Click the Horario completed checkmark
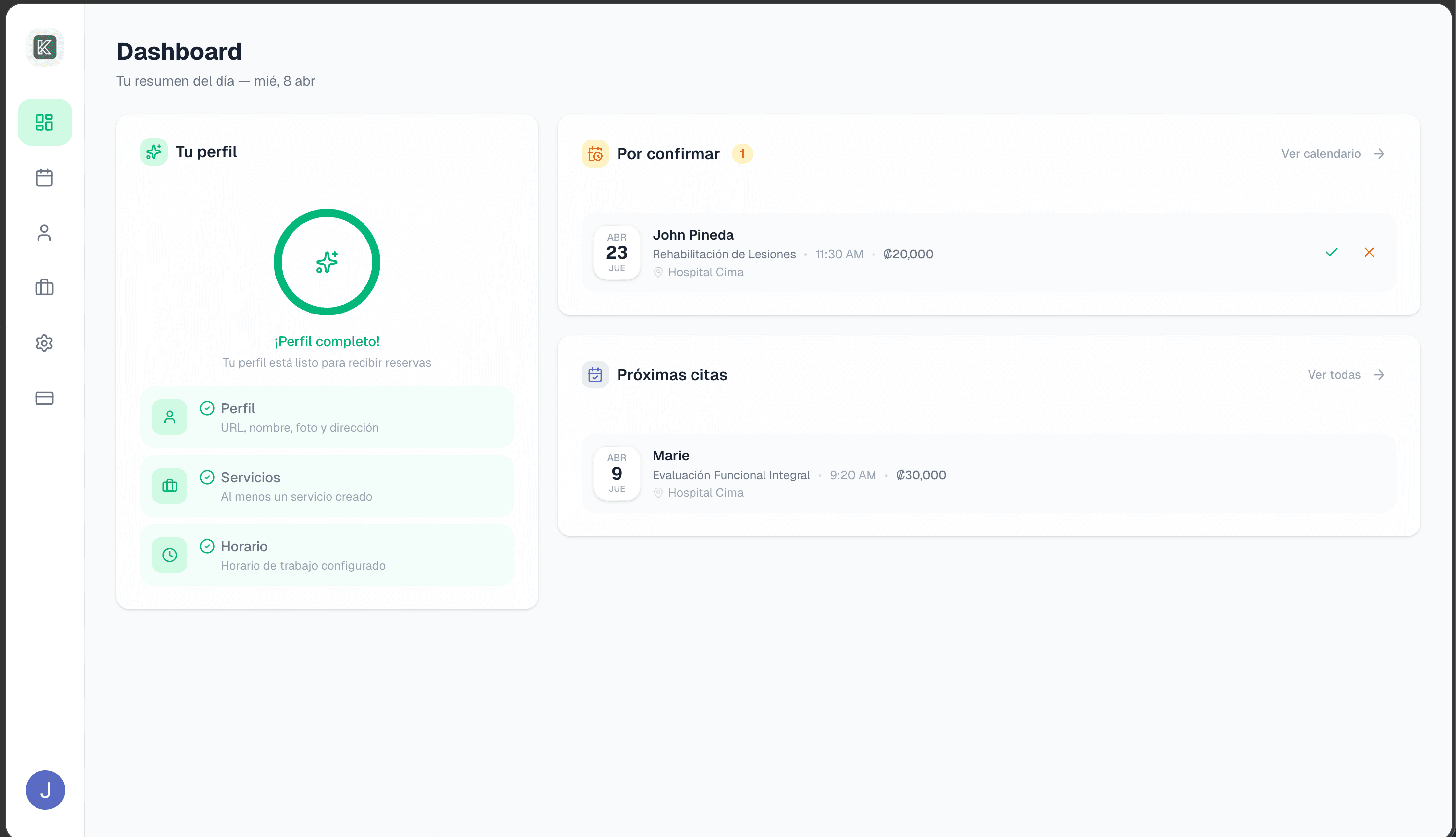1456x837 pixels. pyautogui.click(x=207, y=546)
